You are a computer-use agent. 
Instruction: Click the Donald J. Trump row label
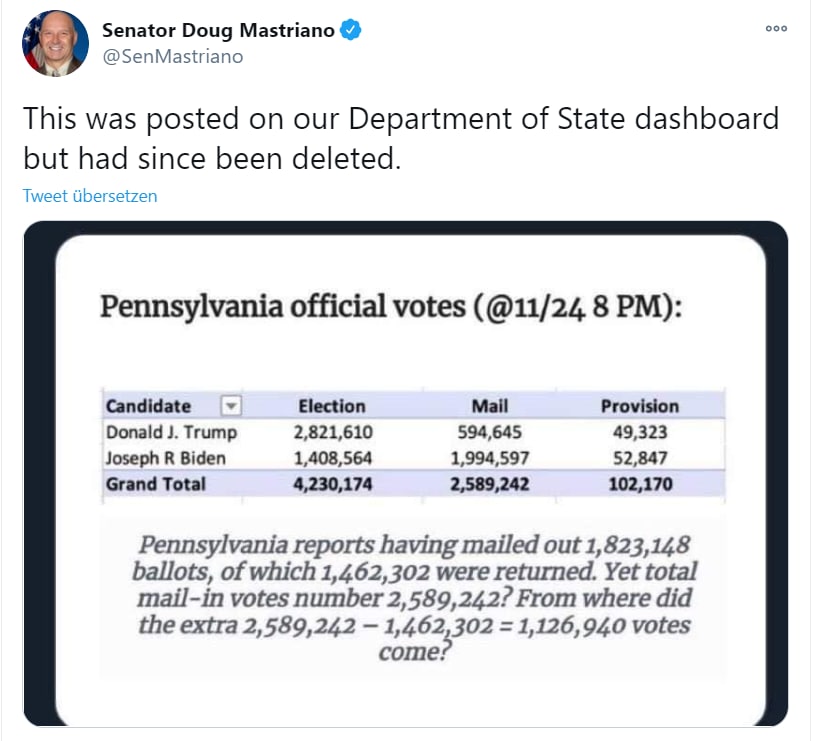click(171, 432)
